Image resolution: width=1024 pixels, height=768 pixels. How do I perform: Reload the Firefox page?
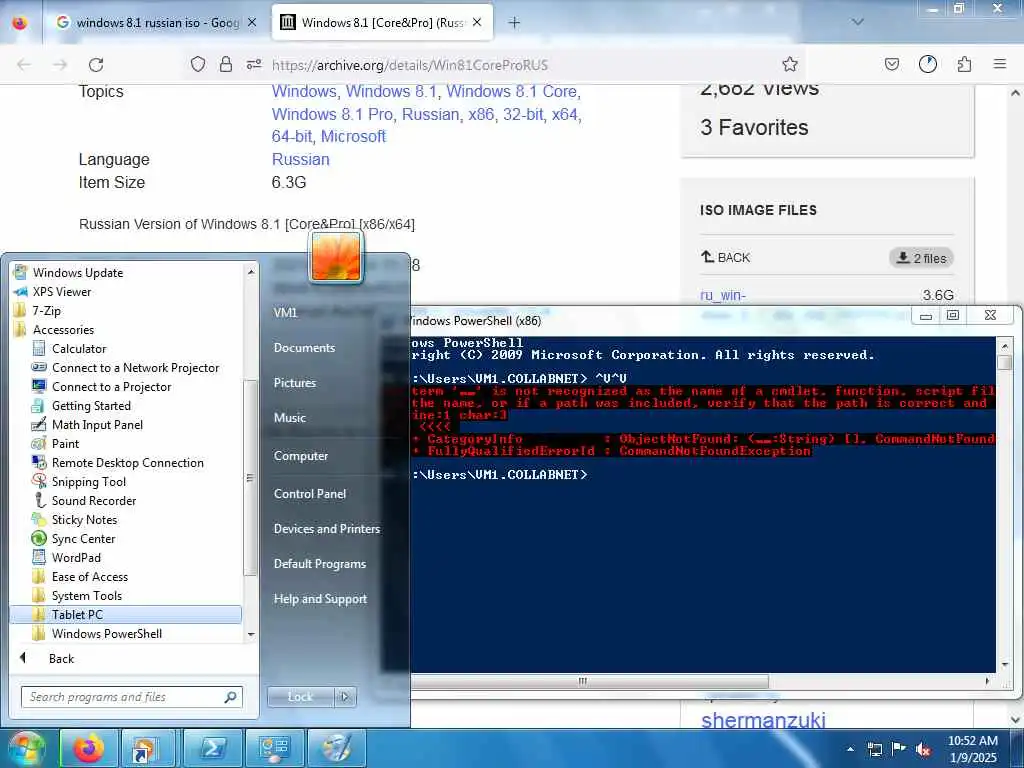[x=96, y=65]
